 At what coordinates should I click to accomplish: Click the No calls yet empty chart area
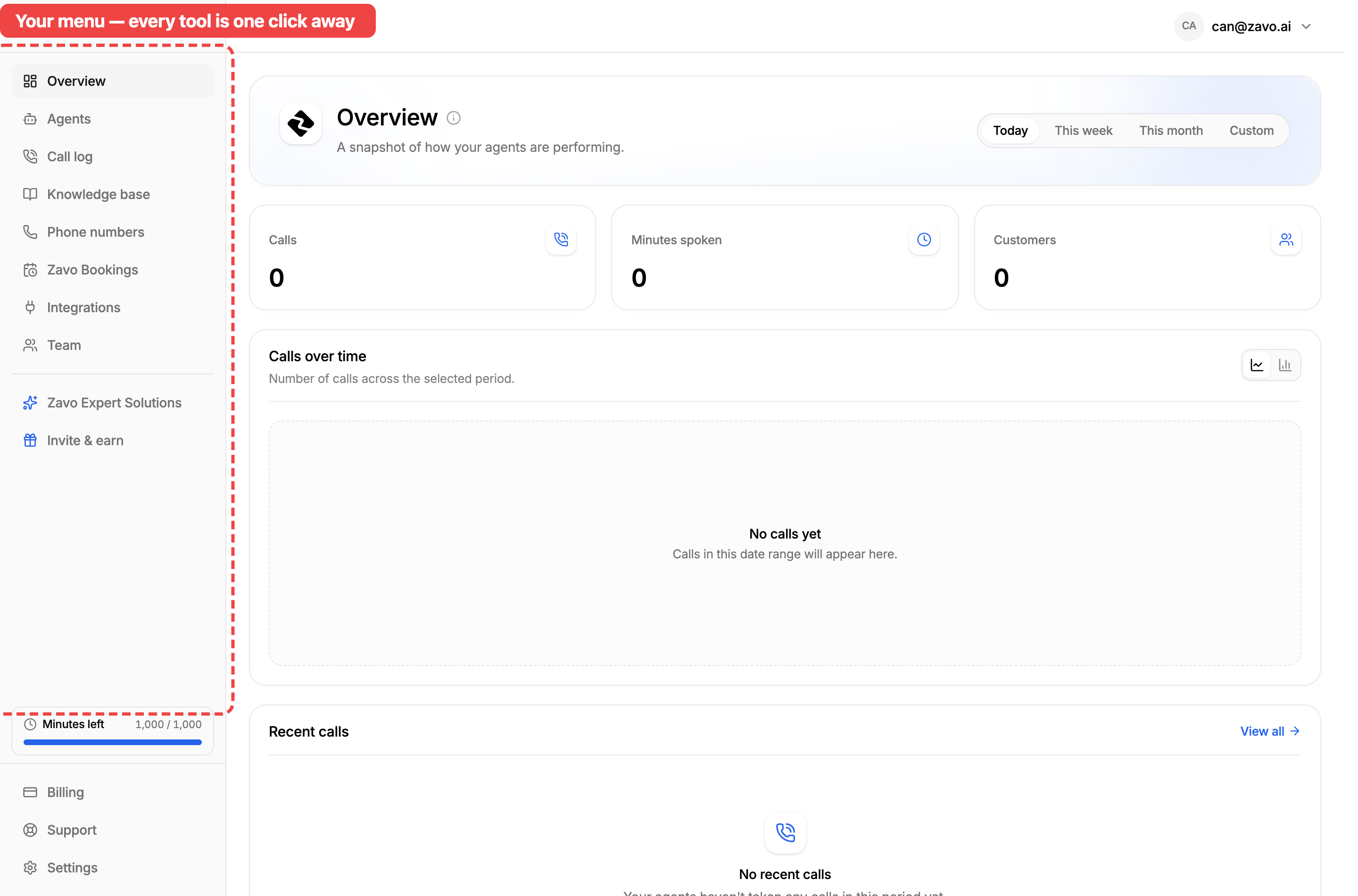coord(785,543)
